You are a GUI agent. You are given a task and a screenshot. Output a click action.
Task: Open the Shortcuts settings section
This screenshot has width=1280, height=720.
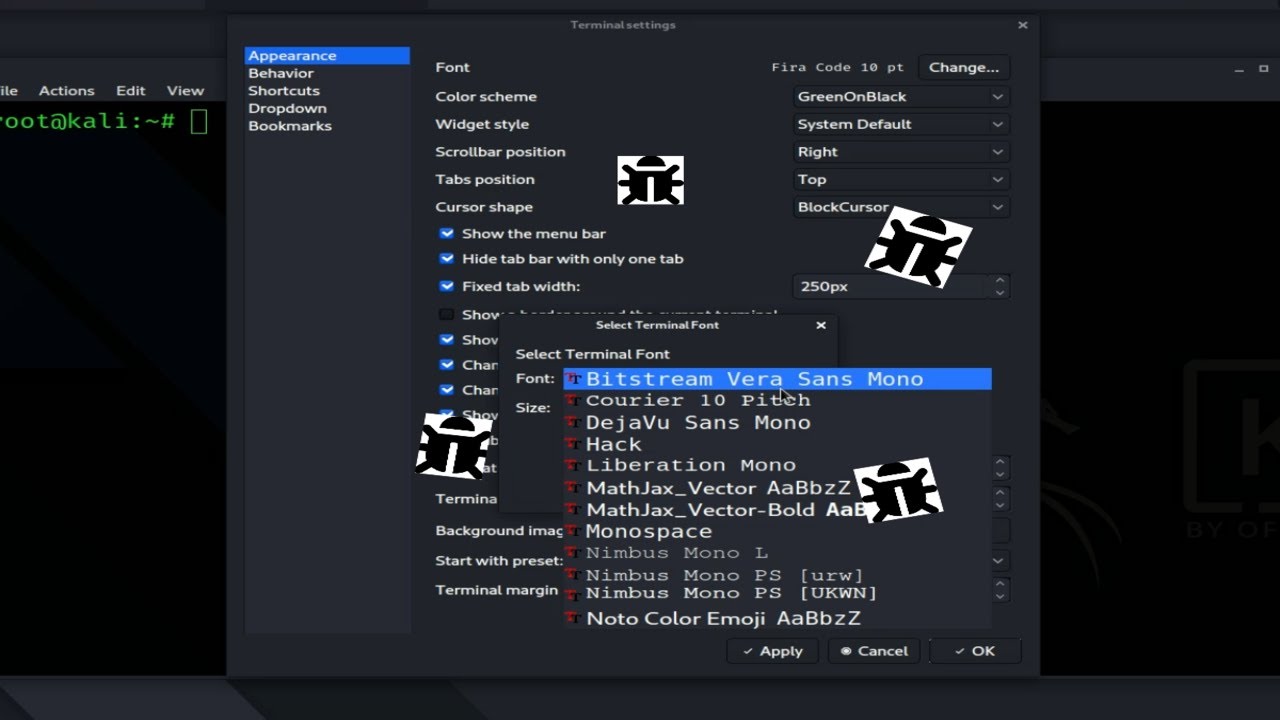284,91
